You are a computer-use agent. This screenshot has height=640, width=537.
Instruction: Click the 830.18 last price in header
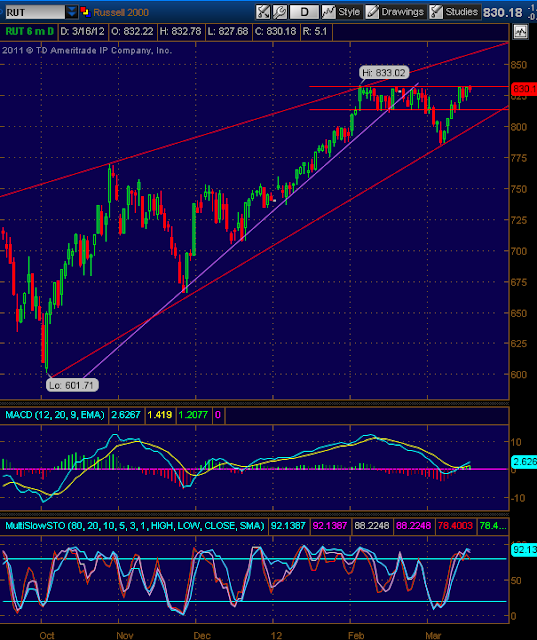point(502,13)
